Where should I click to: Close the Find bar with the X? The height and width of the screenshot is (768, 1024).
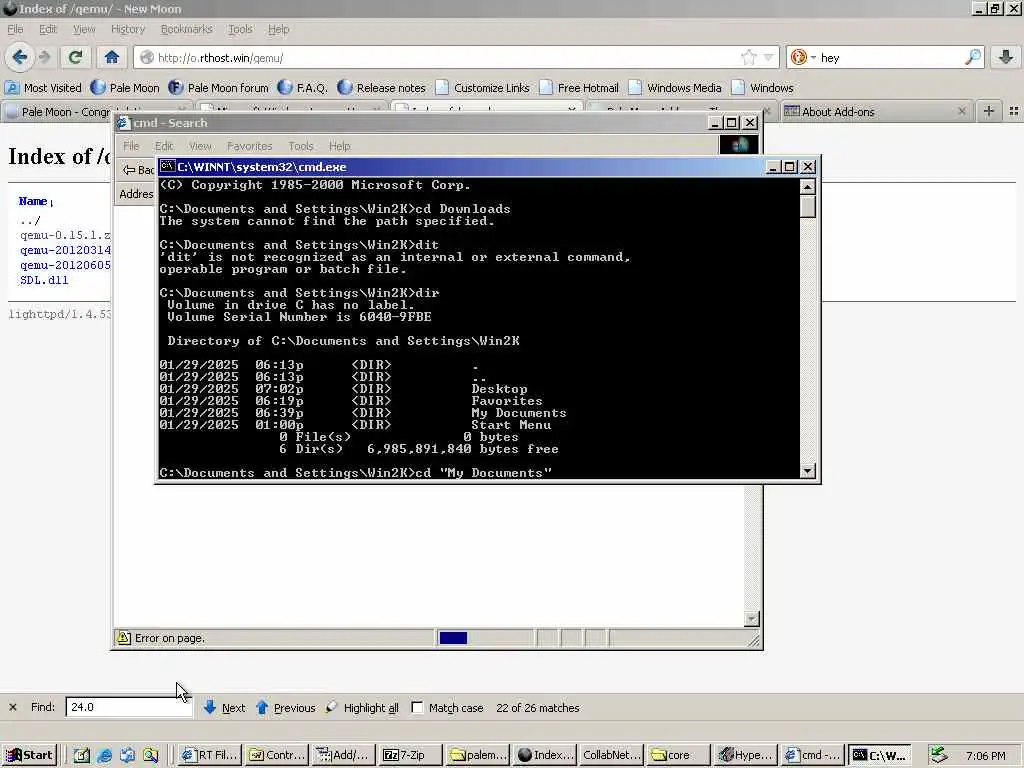(x=12, y=707)
